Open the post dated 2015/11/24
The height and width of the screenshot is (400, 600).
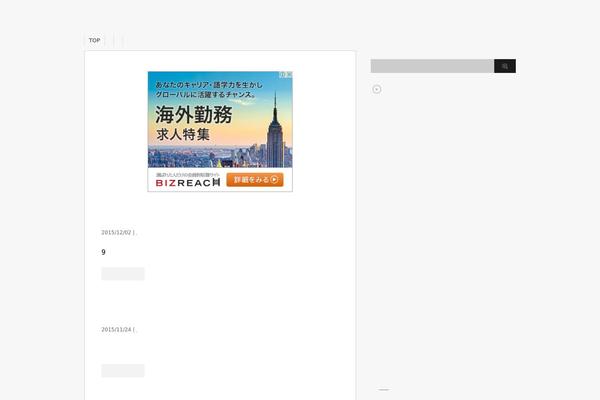[x=119, y=329]
